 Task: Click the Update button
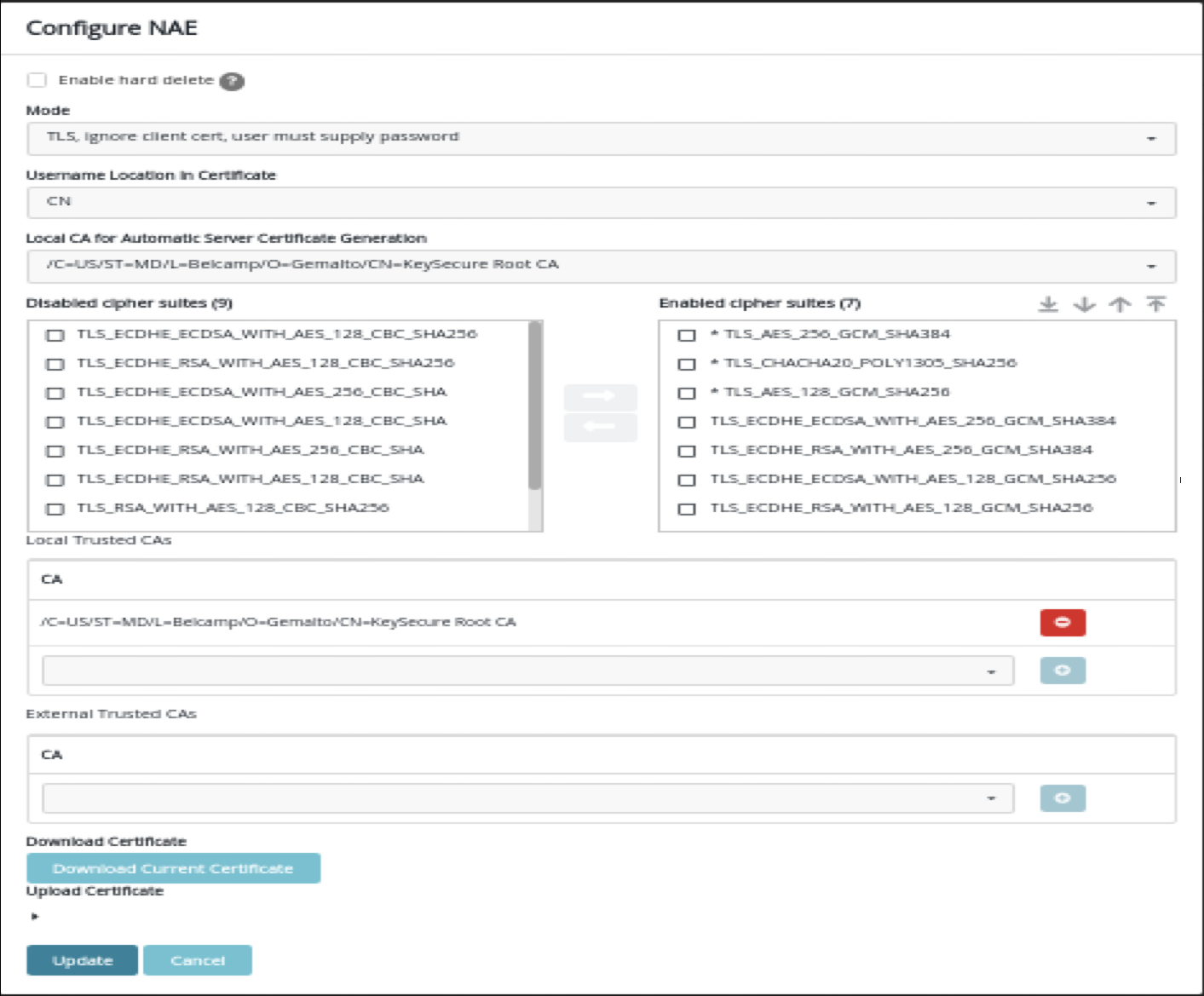[x=82, y=960]
